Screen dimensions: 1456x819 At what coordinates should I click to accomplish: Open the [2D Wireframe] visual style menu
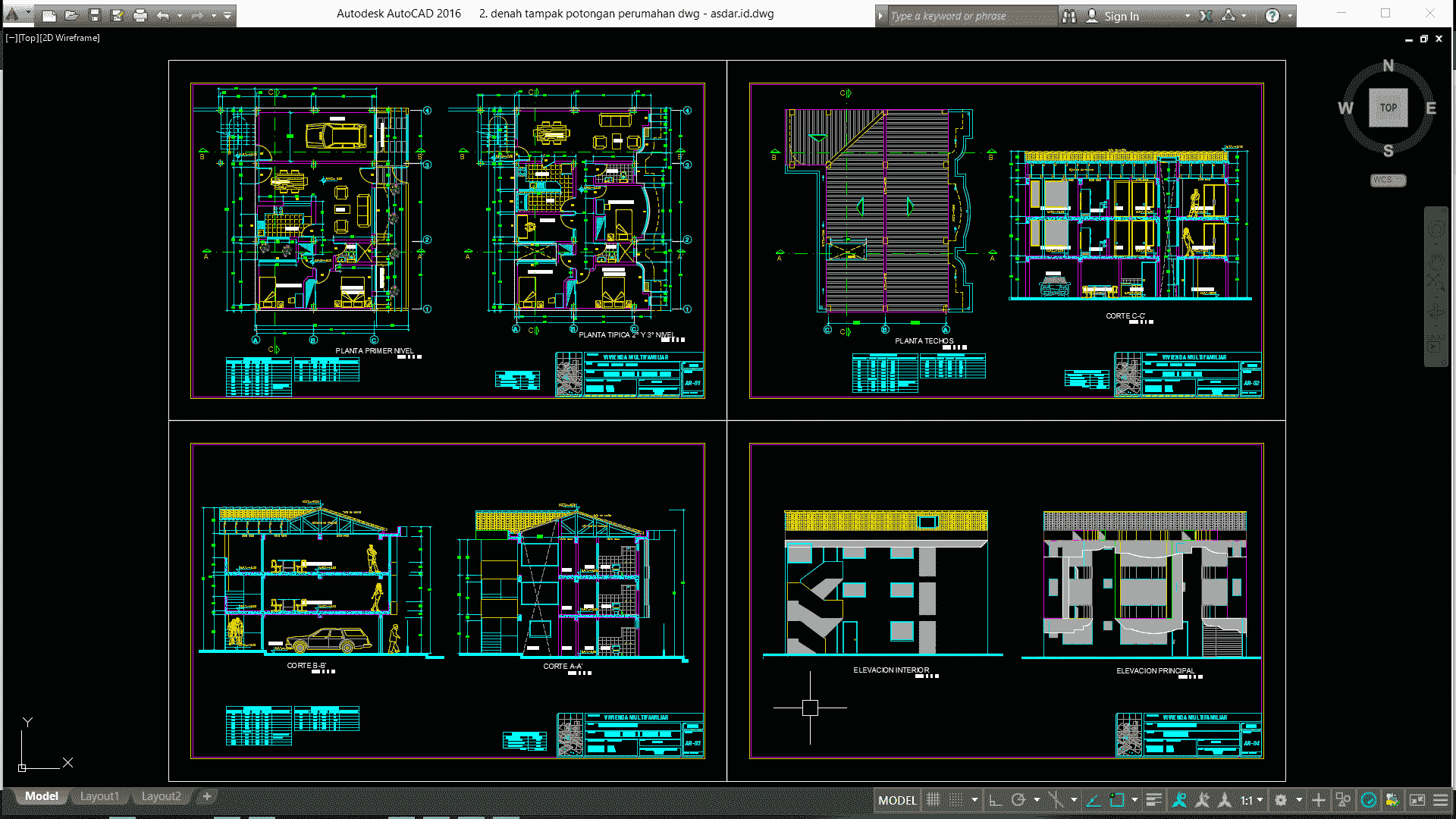pos(70,38)
